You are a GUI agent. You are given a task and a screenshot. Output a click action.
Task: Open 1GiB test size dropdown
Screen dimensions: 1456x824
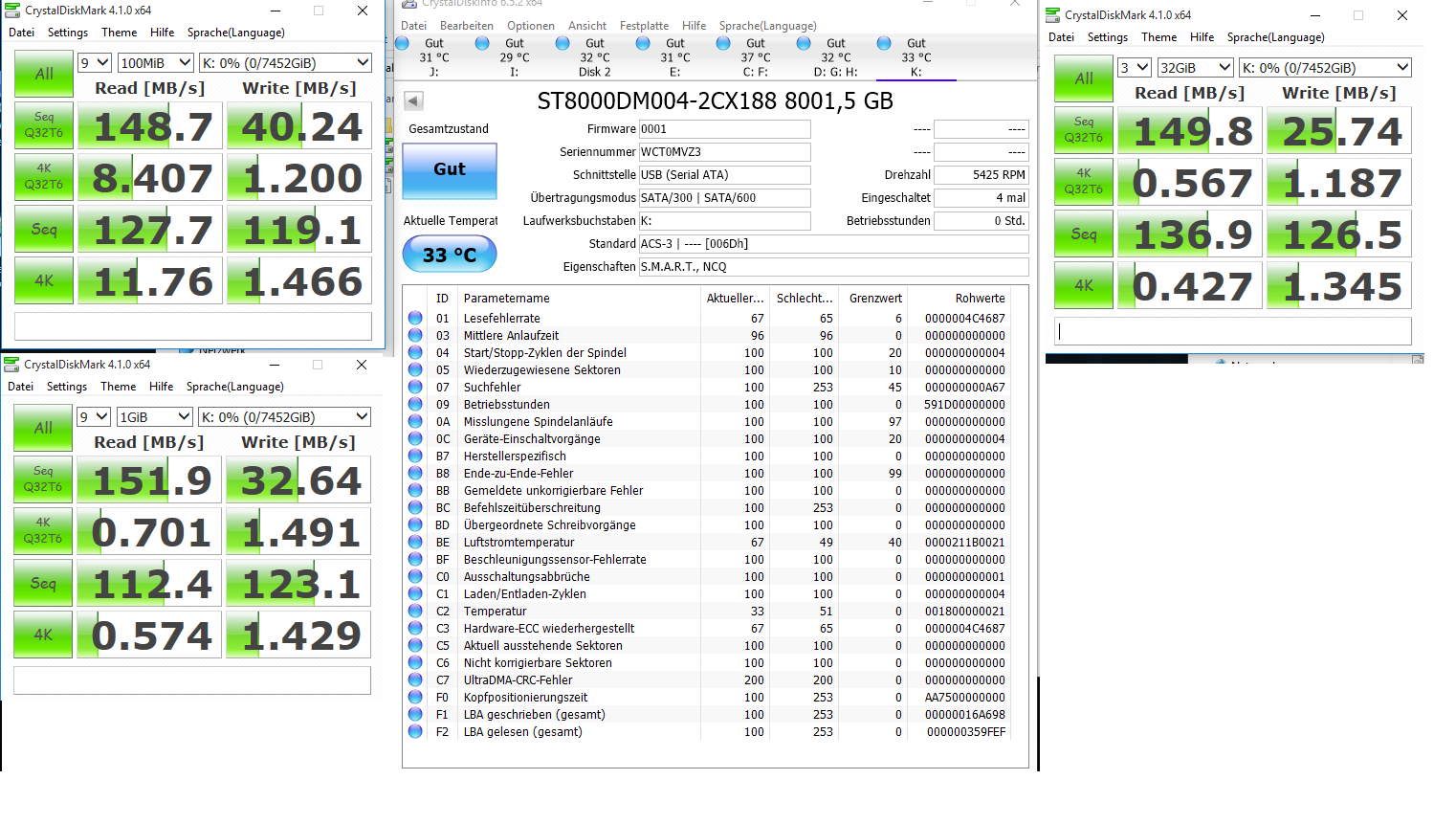[155, 417]
